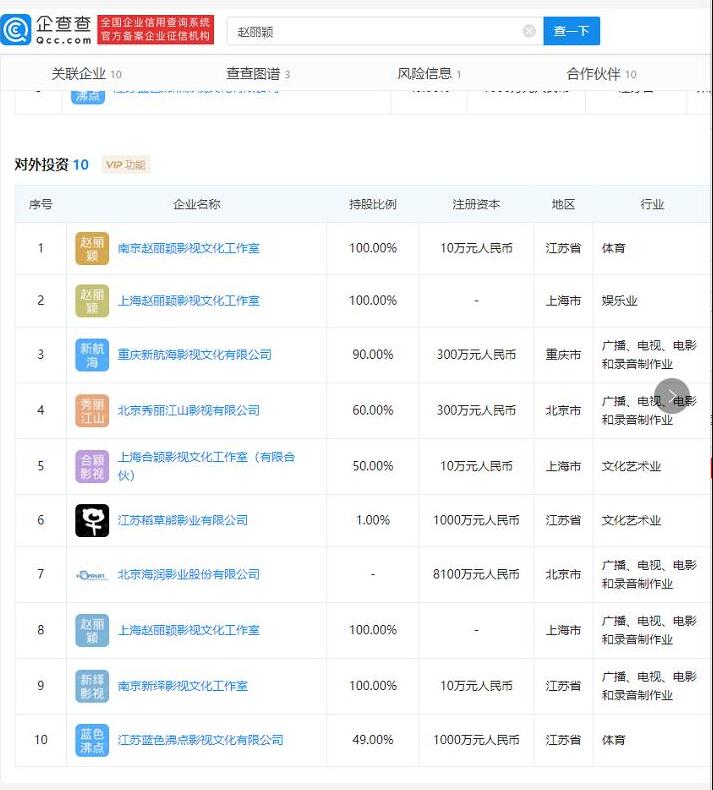Image resolution: width=713 pixels, height=790 pixels.
Task: Open 南京赵丽颖影视文化工作室 link
Action: (188, 248)
